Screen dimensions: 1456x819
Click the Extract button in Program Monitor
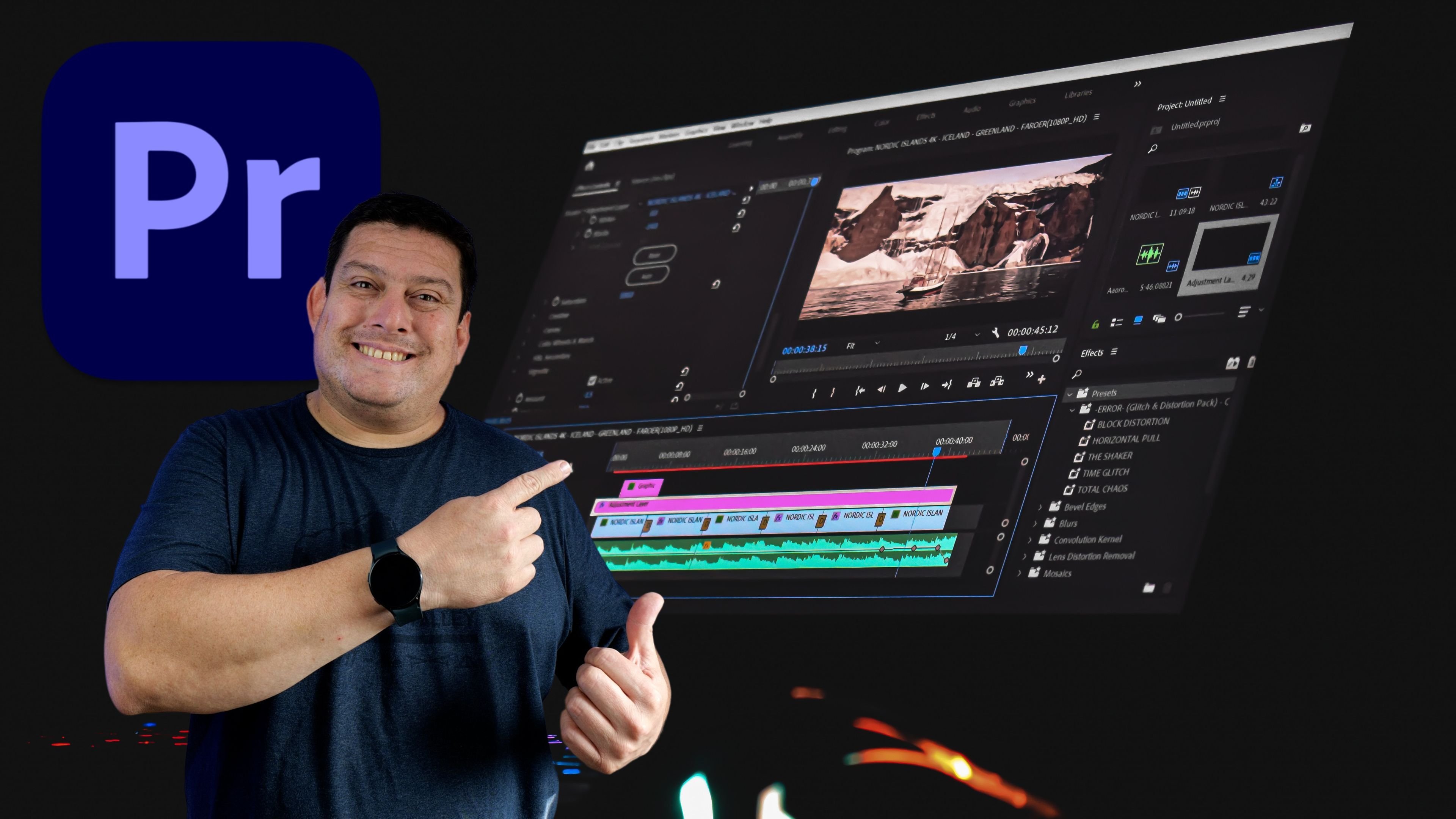click(997, 381)
